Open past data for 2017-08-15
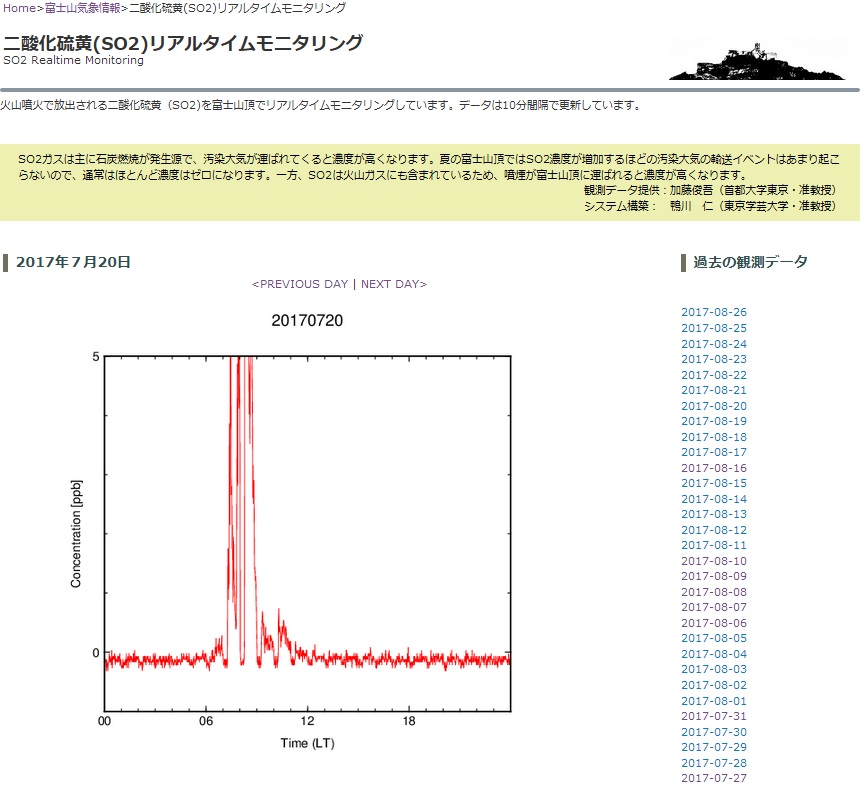 pos(714,483)
